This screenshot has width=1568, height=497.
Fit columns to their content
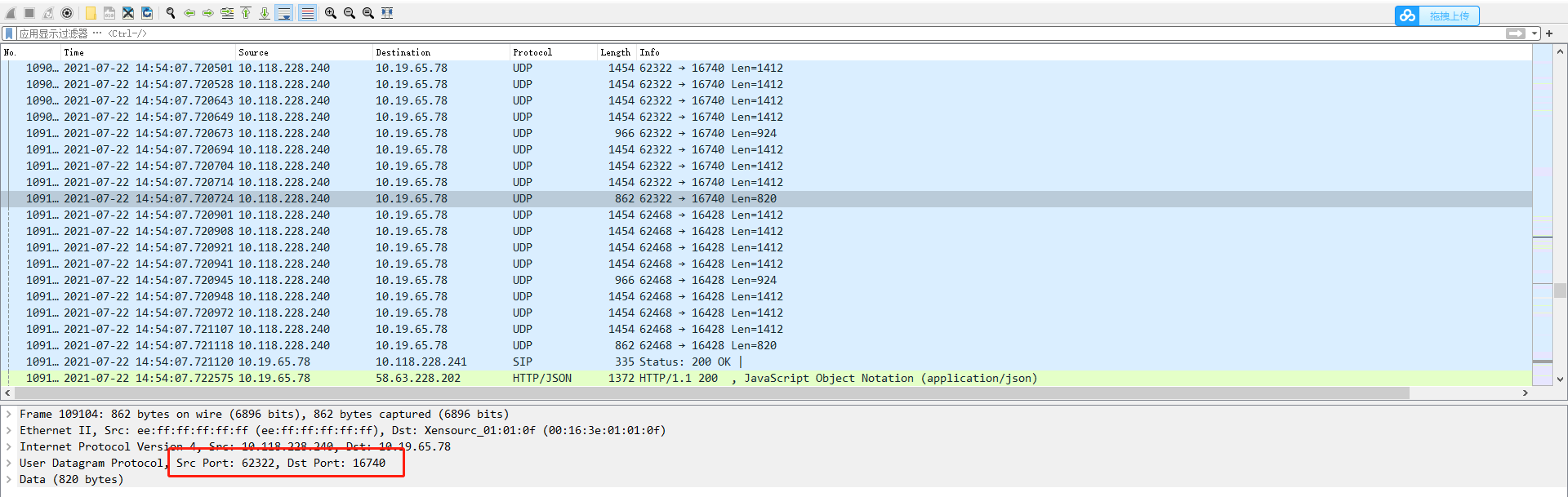(x=387, y=13)
